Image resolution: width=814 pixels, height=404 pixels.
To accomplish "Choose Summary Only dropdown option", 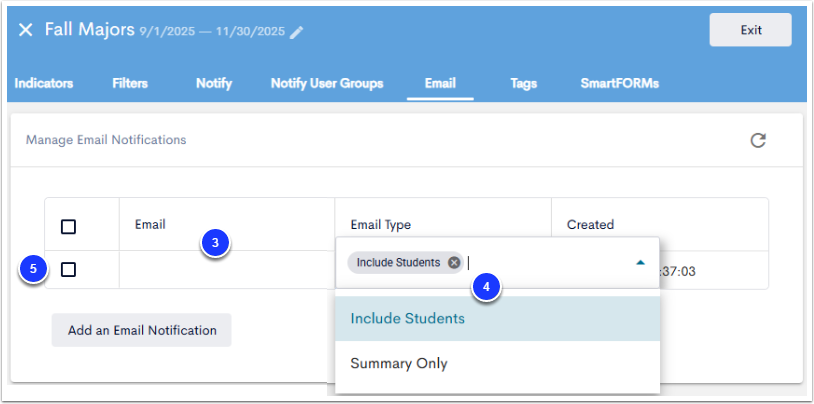I will click(x=497, y=363).
